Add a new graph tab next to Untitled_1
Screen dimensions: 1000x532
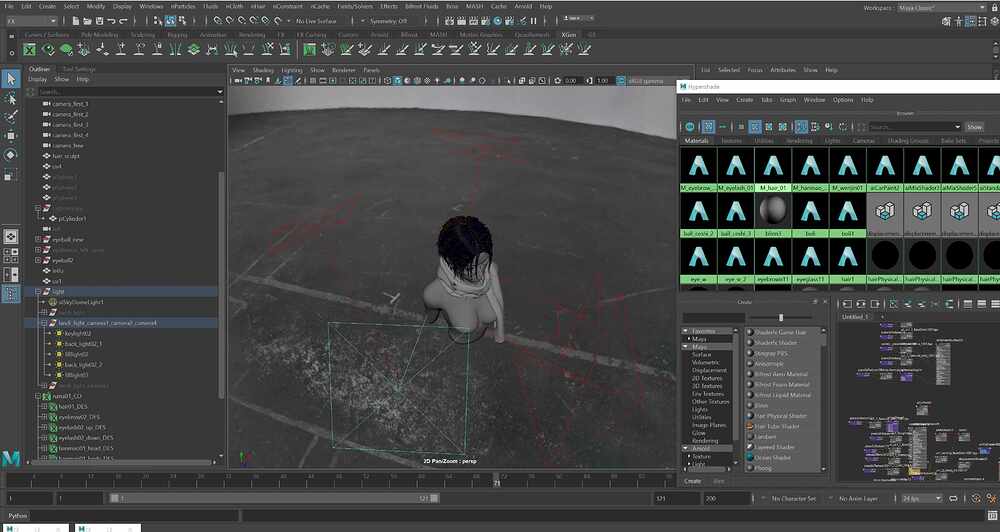click(x=882, y=316)
